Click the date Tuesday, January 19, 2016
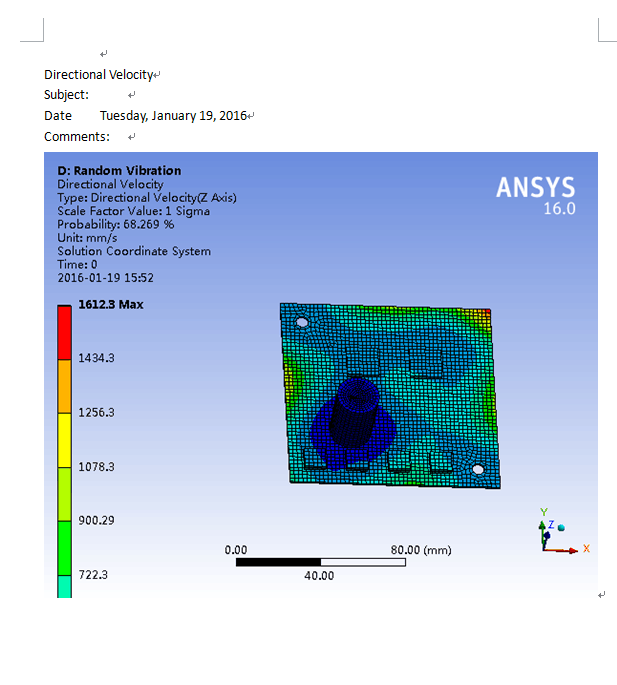617x685 pixels. click(x=173, y=116)
